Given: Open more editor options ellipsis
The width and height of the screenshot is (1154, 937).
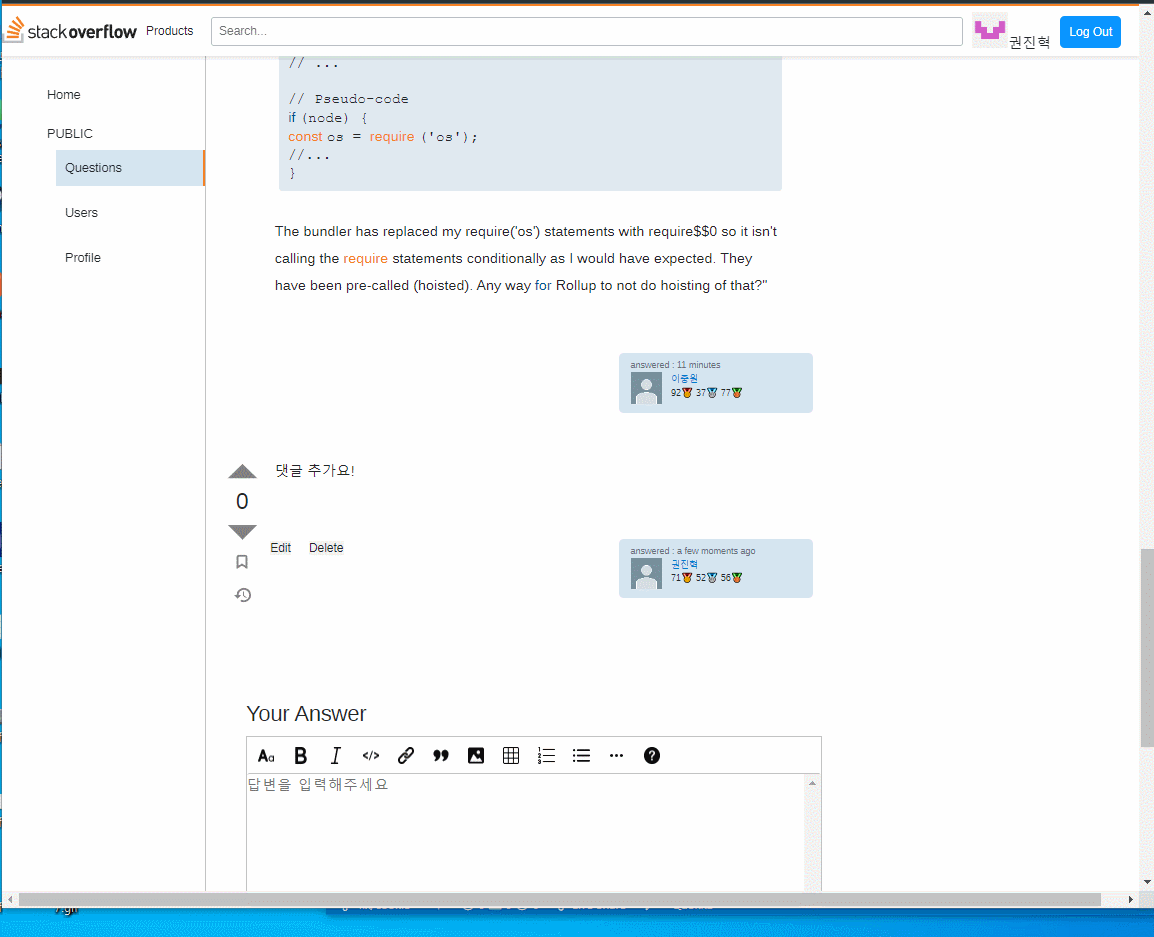Looking at the screenshot, I should click(x=617, y=756).
